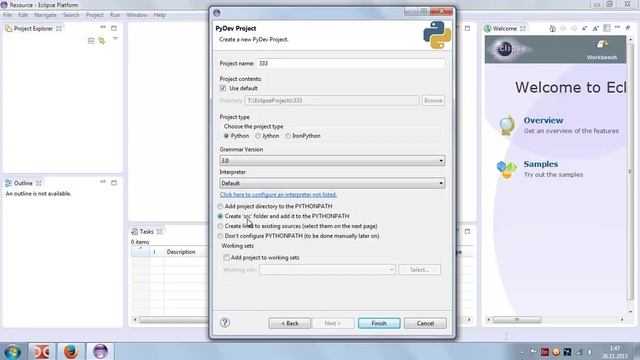The width and height of the screenshot is (640, 360).
Task: Open Window menu
Action: click(x=137, y=15)
